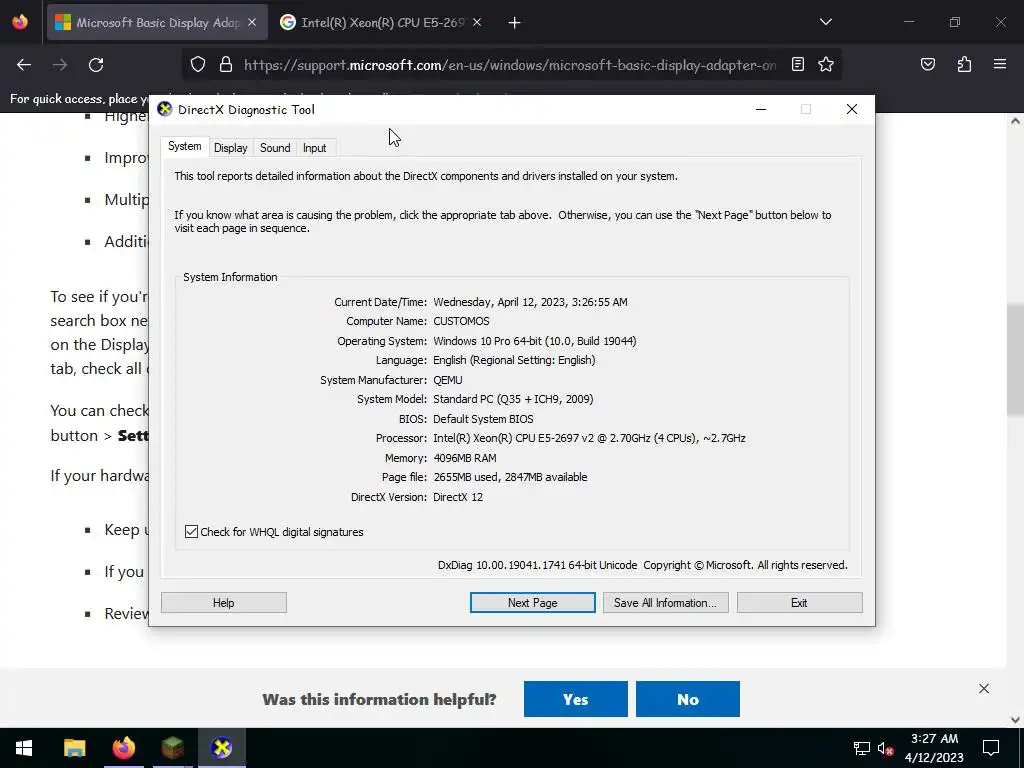
Task: Open a new browser tab with plus
Action: (515, 23)
